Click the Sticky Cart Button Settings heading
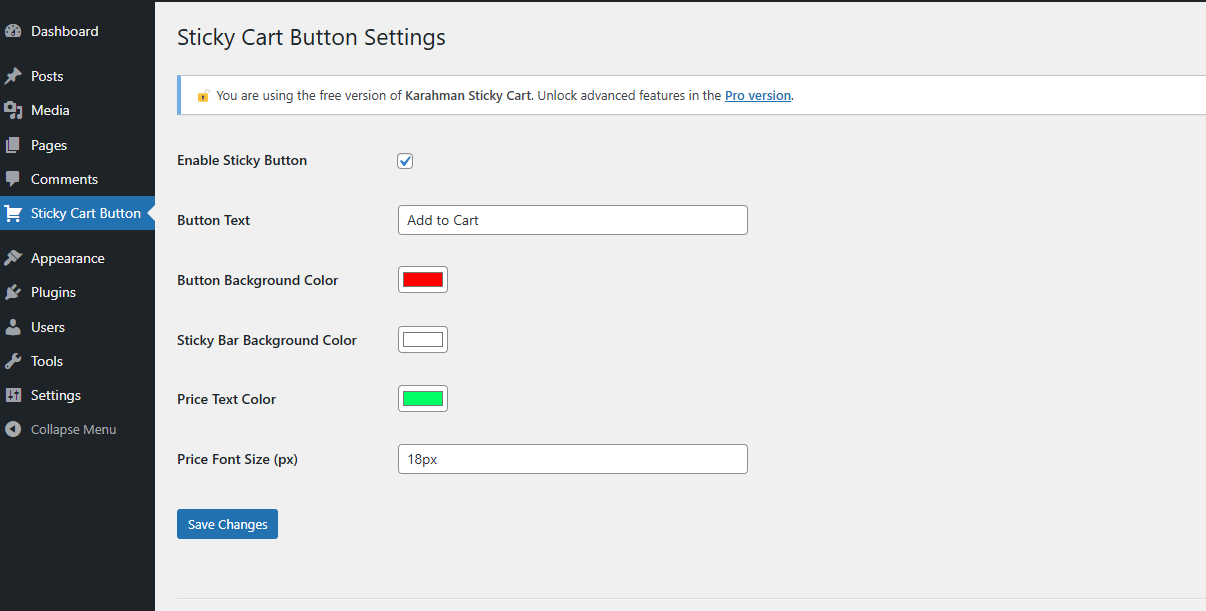Screen dimensions: 1206x611 [311, 38]
